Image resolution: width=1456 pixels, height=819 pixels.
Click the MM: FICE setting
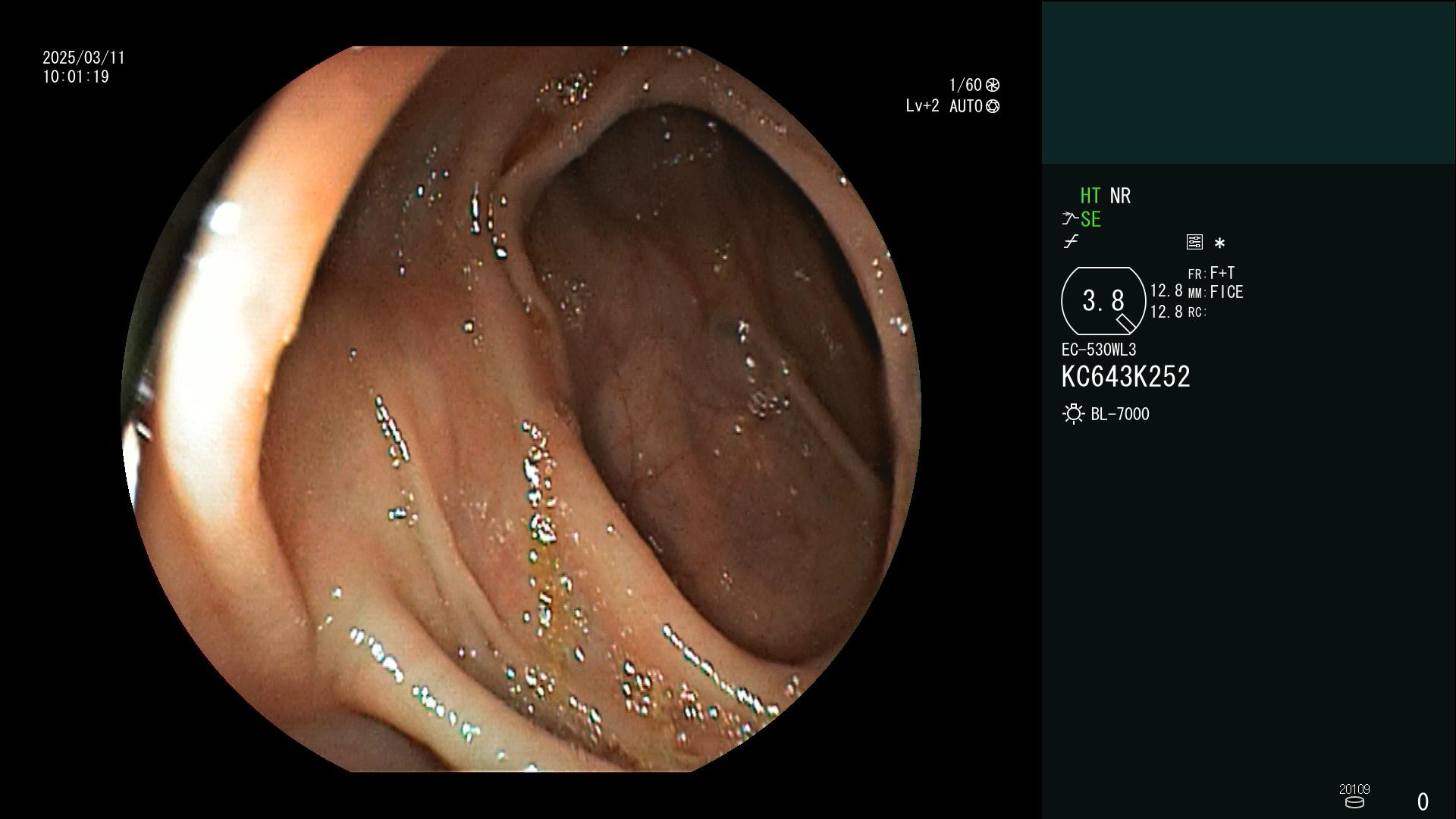(1216, 292)
